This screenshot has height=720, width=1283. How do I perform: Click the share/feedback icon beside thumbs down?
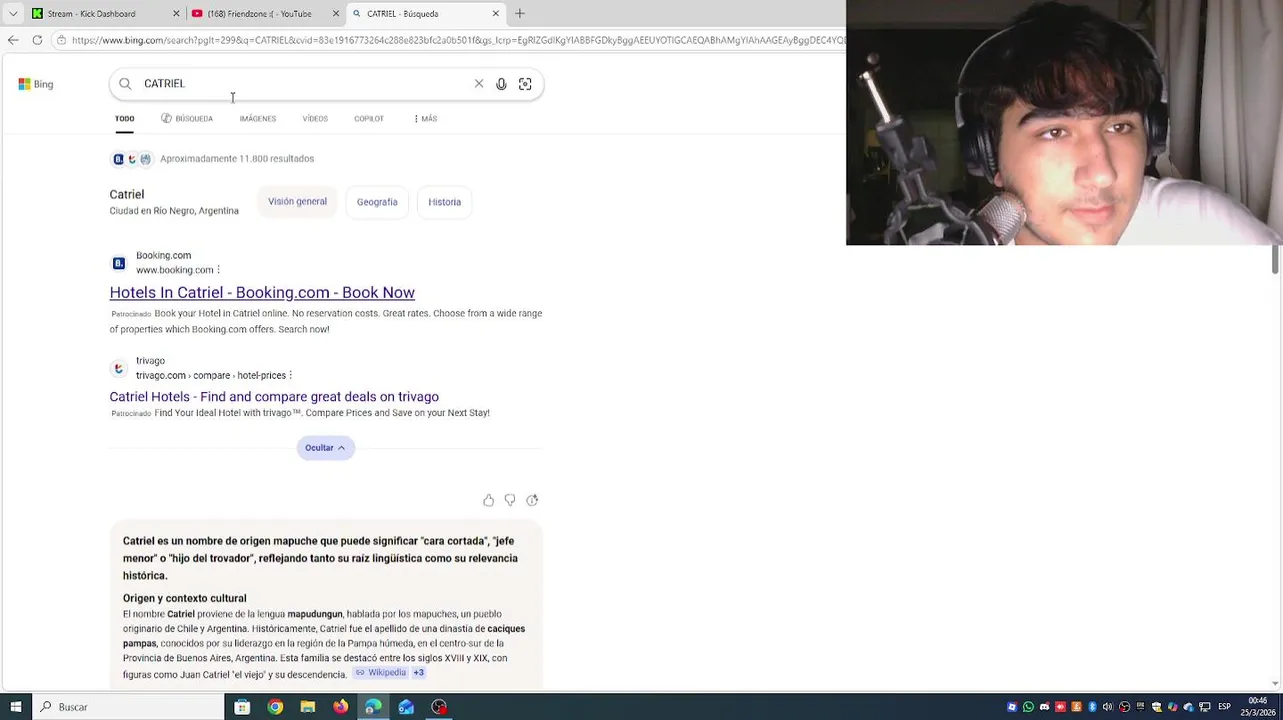(532, 500)
